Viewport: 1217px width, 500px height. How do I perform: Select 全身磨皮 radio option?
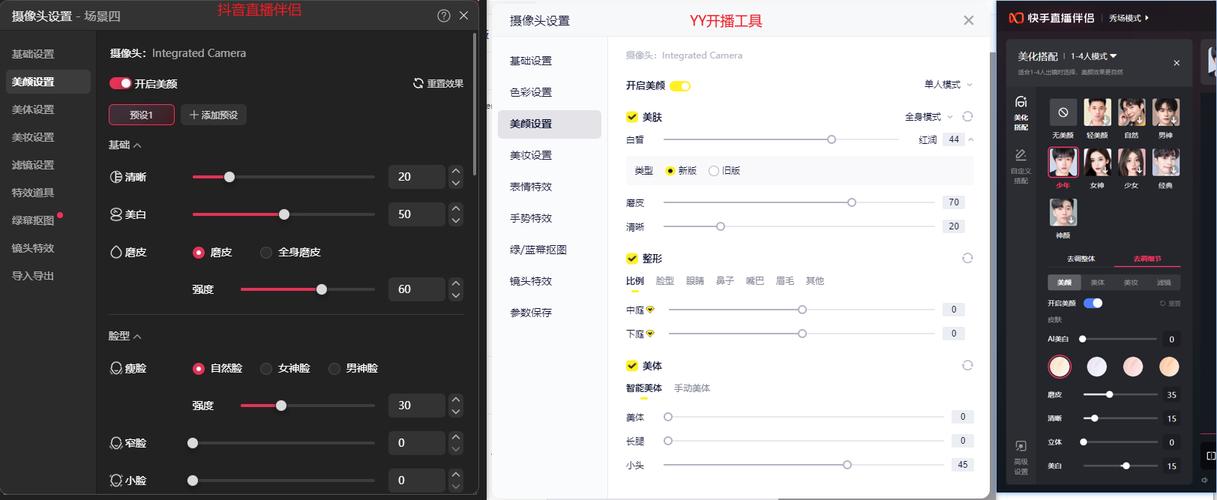[x=266, y=253]
